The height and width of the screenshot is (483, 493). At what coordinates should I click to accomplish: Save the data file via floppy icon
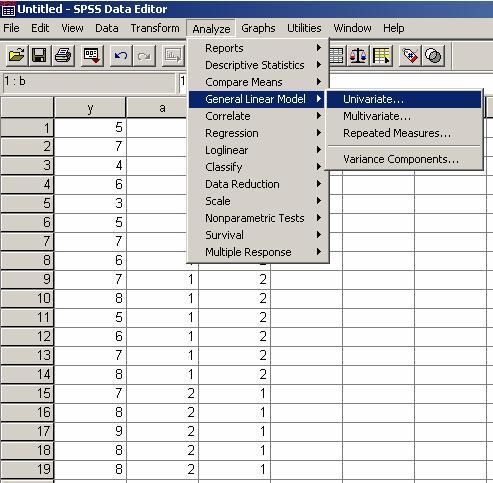pyautogui.click(x=39, y=55)
